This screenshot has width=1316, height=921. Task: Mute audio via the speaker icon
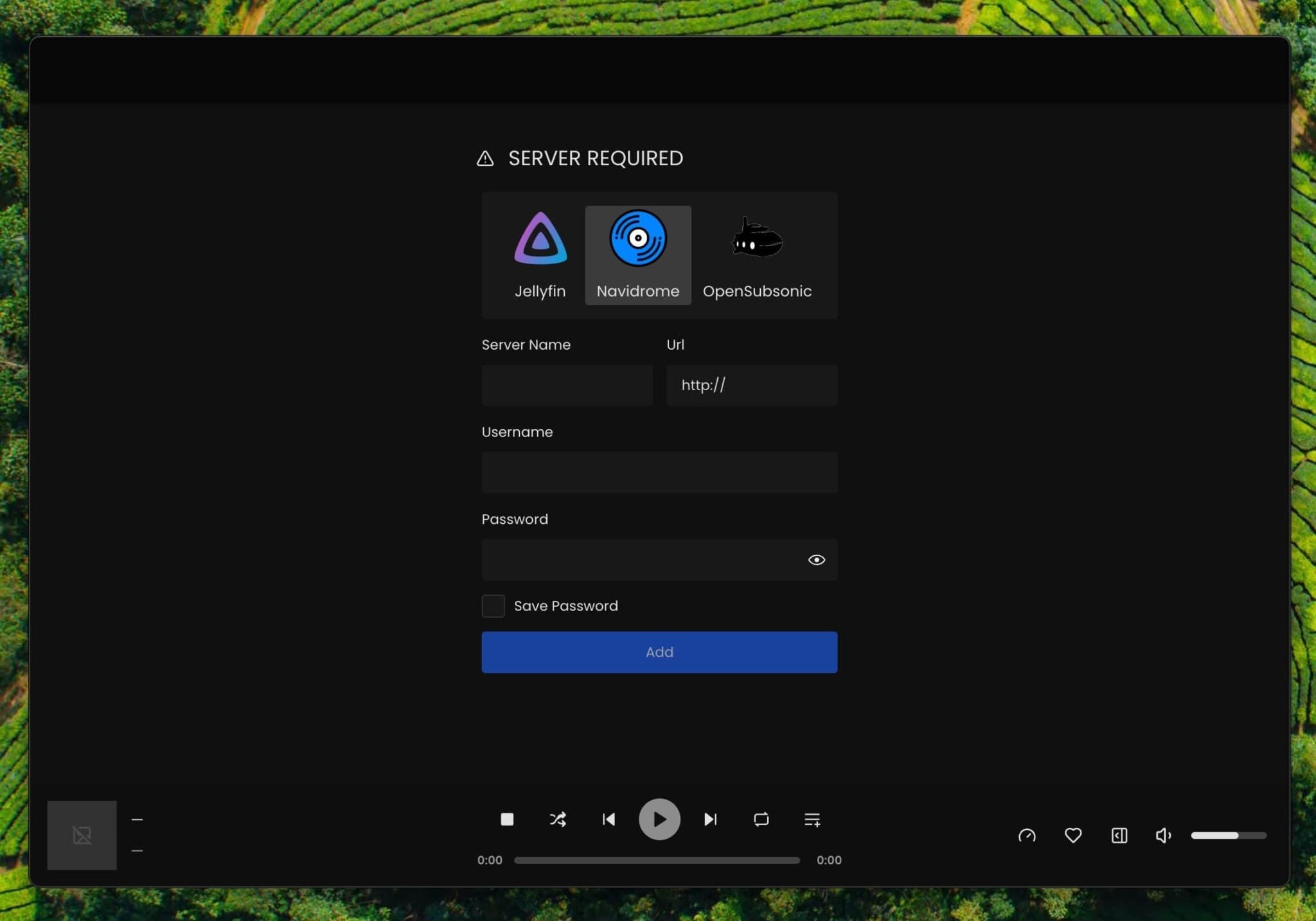[x=1162, y=835]
